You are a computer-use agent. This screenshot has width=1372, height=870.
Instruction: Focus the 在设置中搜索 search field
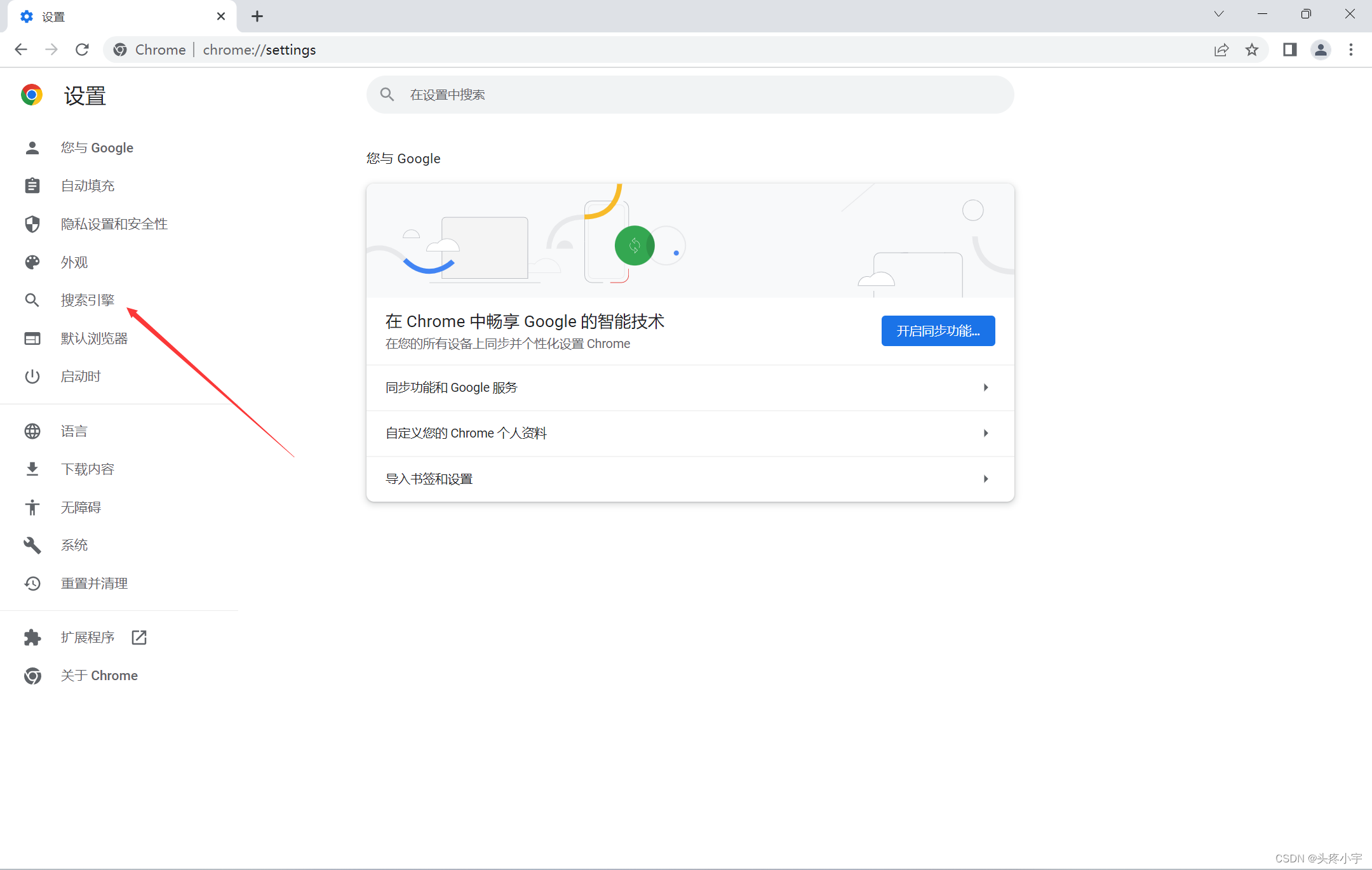point(690,95)
